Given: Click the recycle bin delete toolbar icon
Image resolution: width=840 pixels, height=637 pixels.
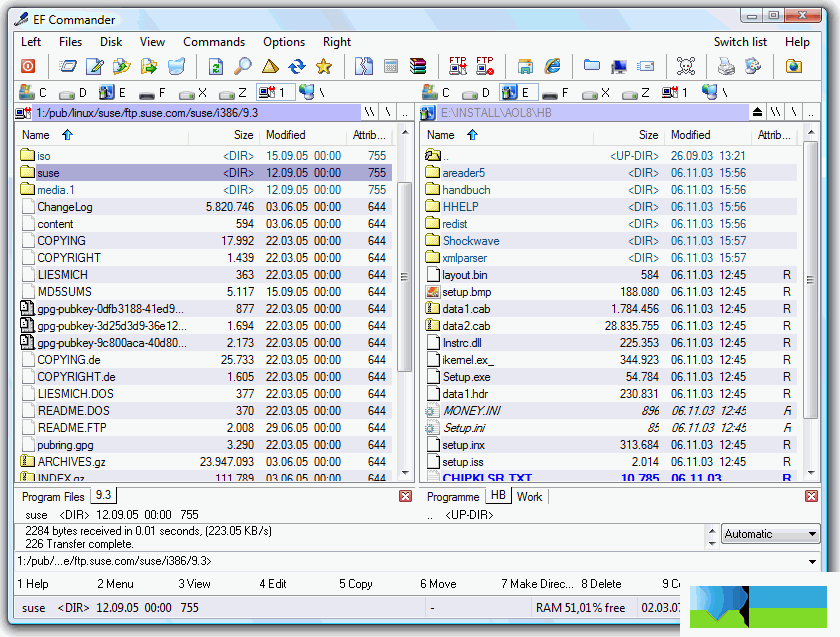Looking at the screenshot, I should (x=176, y=66).
